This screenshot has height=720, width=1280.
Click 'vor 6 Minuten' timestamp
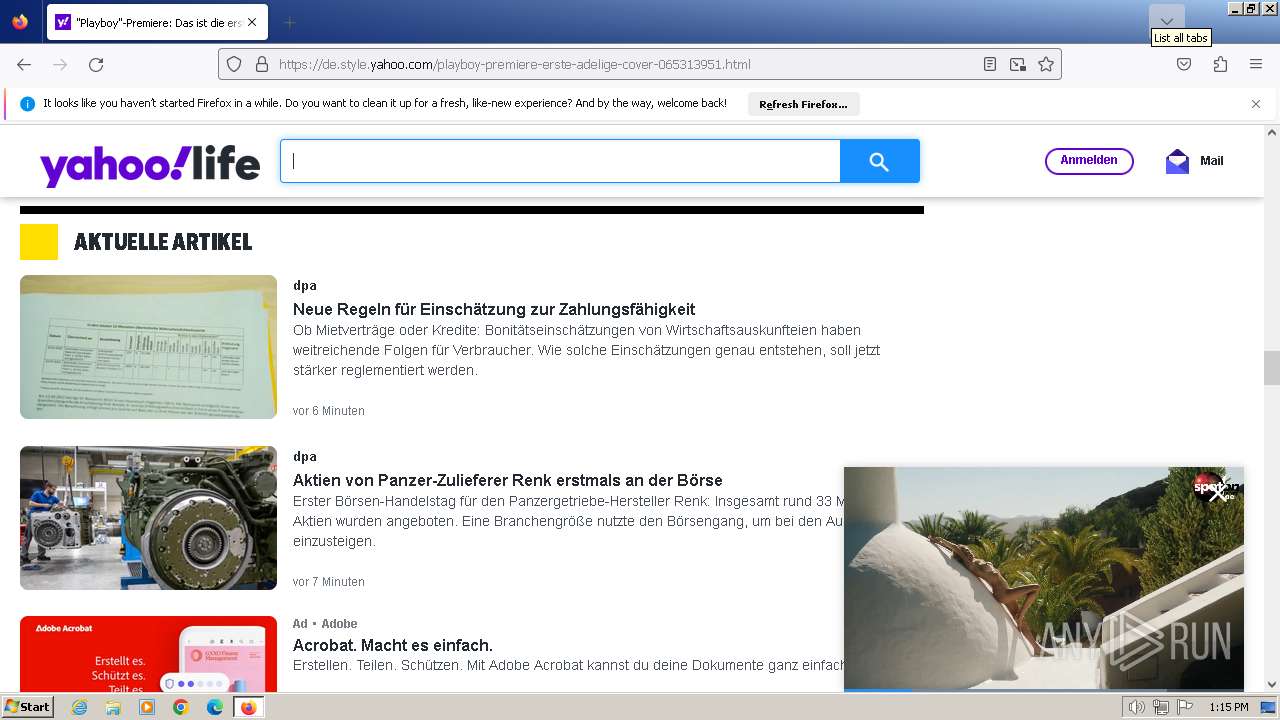[329, 411]
